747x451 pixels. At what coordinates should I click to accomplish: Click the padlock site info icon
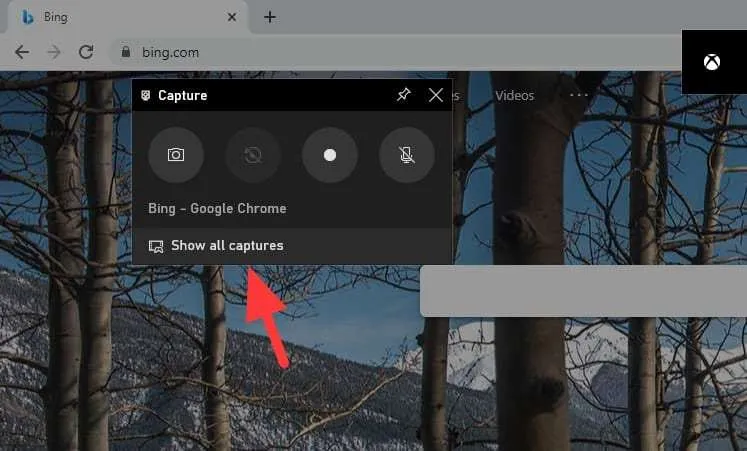click(x=126, y=51)
